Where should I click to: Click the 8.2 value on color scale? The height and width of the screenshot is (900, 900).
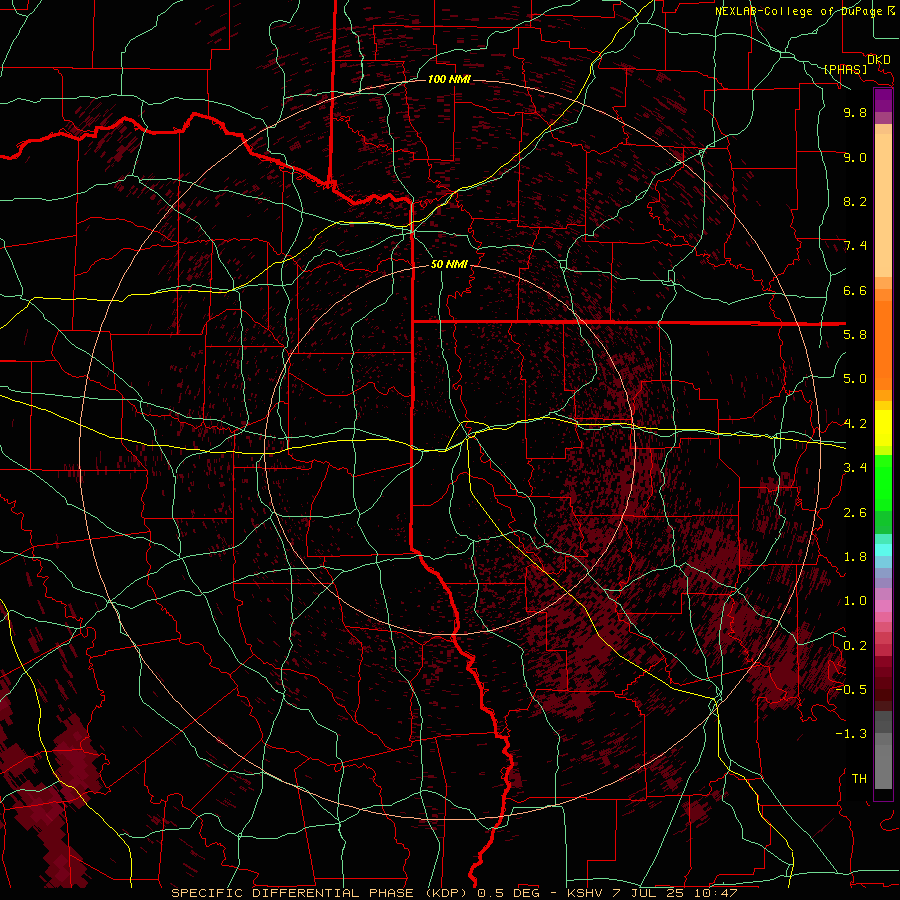coord(855,201)
